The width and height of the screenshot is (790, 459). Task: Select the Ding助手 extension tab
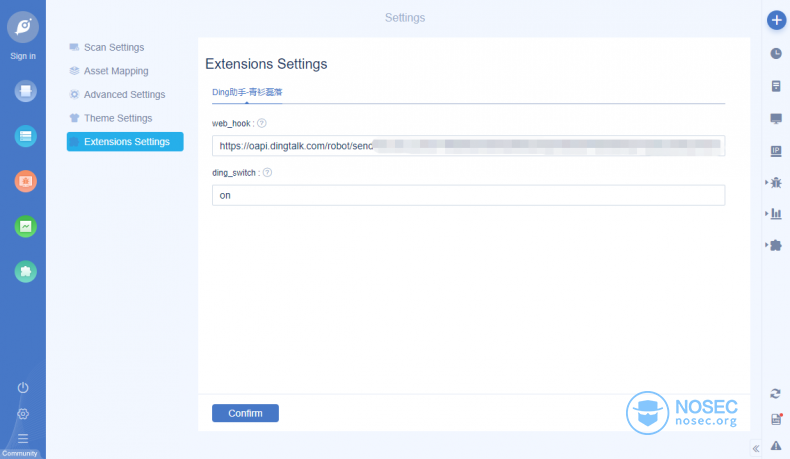[247, 92]
